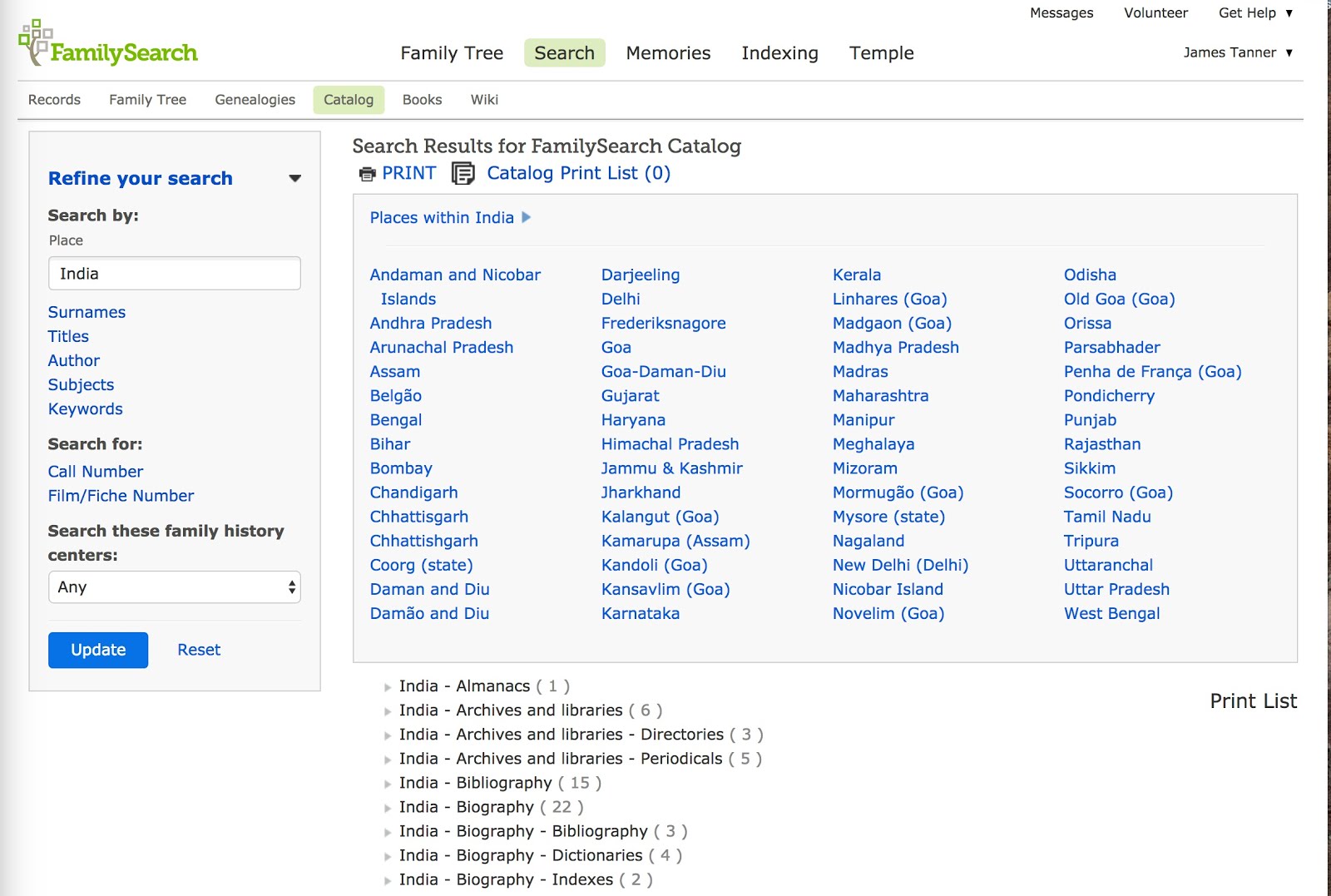Open the Family Tree main menu
Viewport: 1331px width, 896px height.
pyautogui.click(x=452, y=53)
